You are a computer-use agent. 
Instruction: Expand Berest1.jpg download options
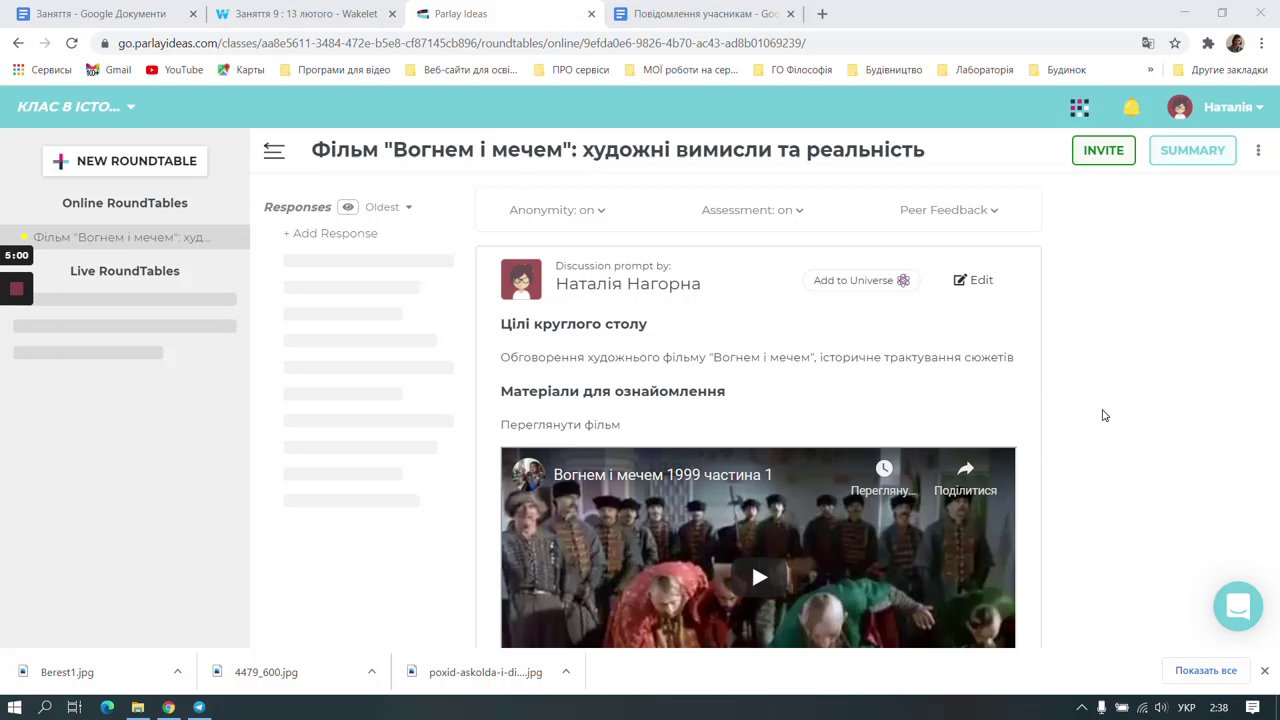(177, 672)
